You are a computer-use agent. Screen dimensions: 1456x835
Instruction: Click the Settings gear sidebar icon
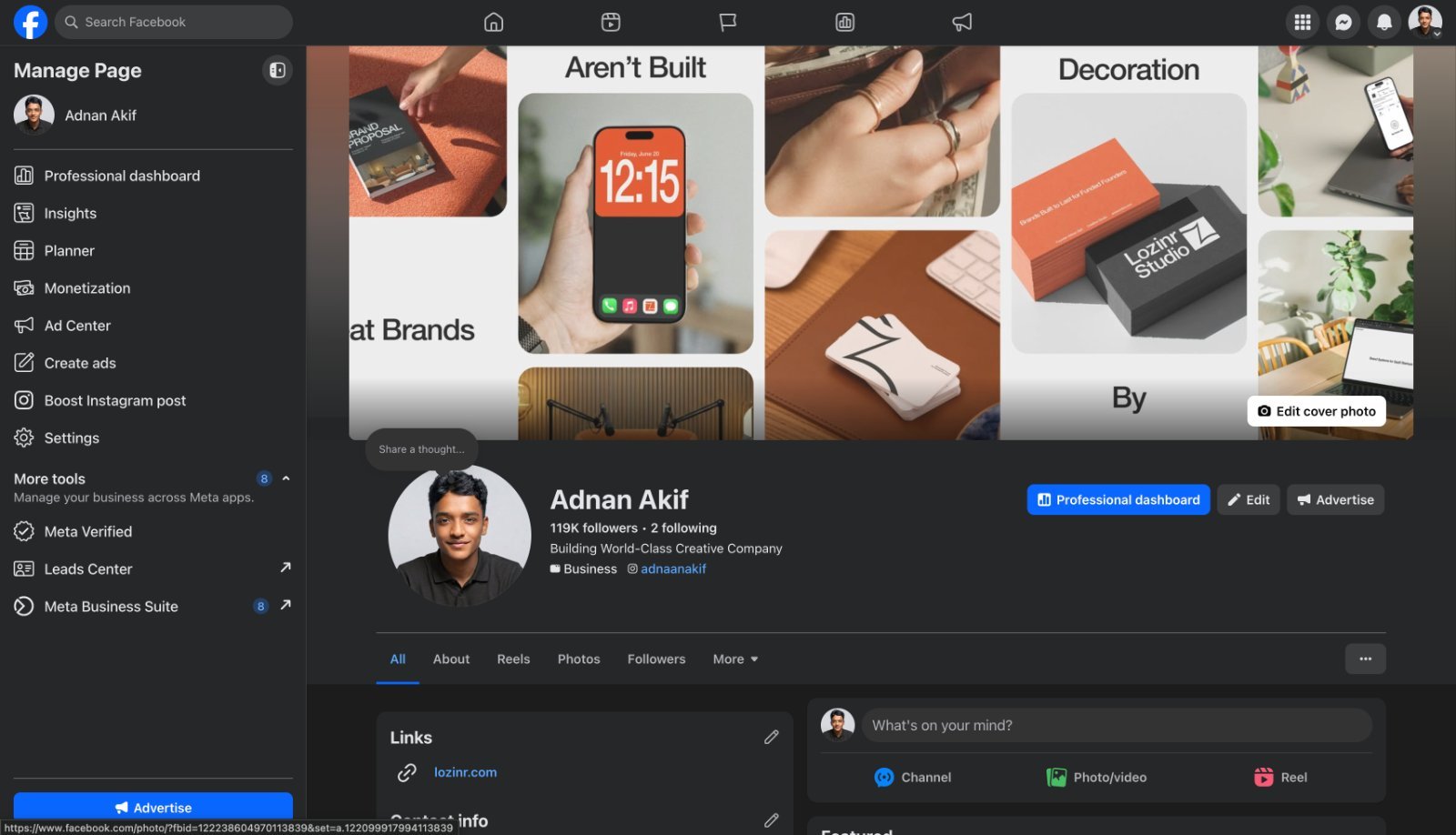[24, 438]
